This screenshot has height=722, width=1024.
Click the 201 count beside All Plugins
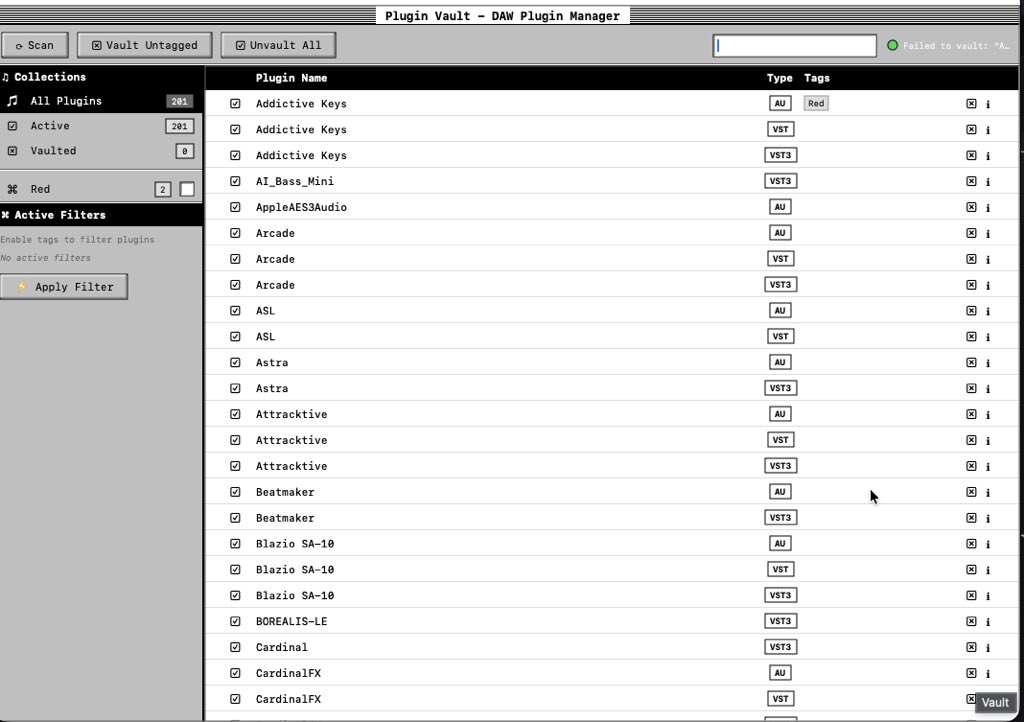179,101
